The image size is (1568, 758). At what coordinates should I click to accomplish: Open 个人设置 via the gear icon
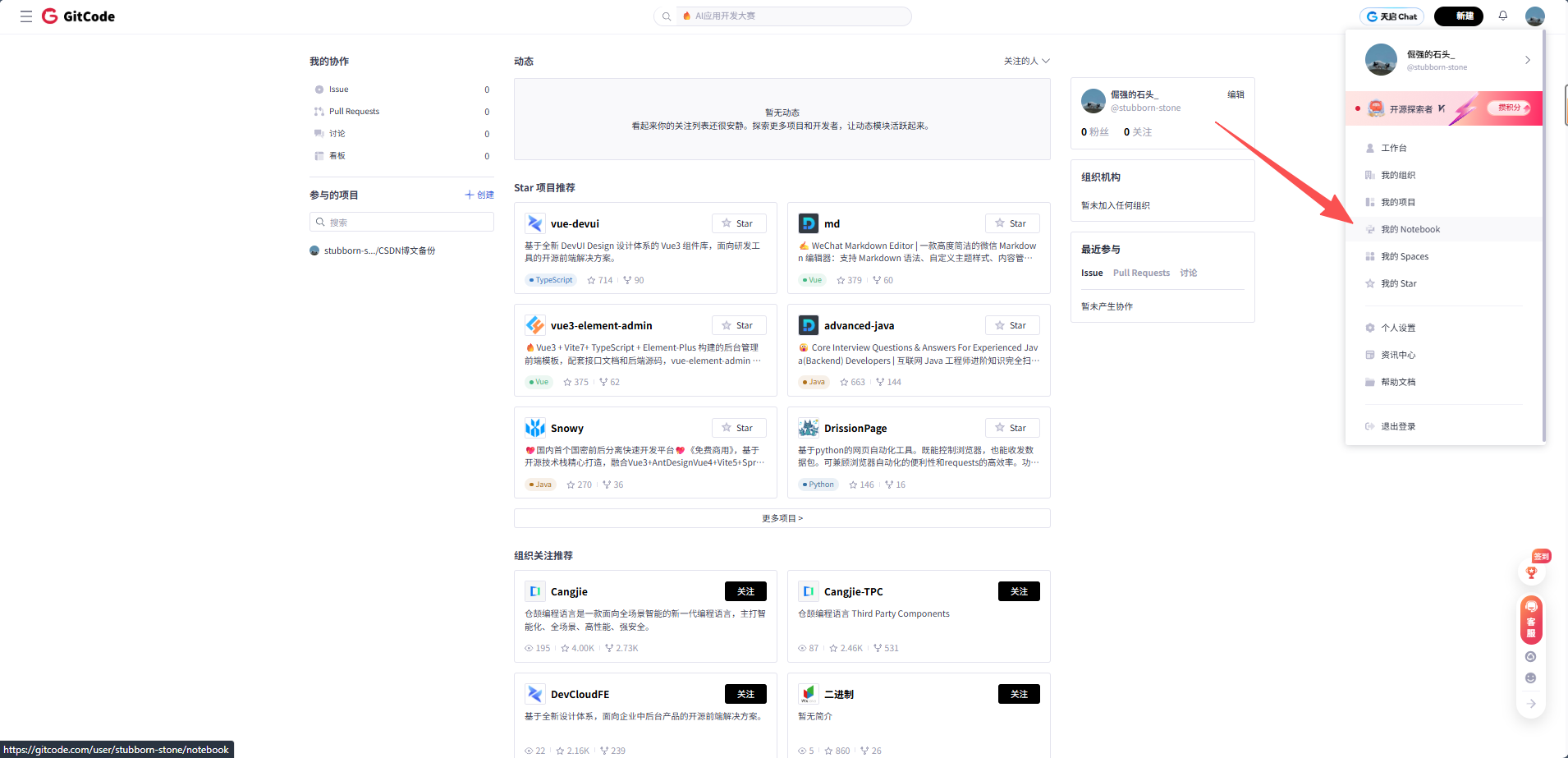click(x=1396, y=327)
